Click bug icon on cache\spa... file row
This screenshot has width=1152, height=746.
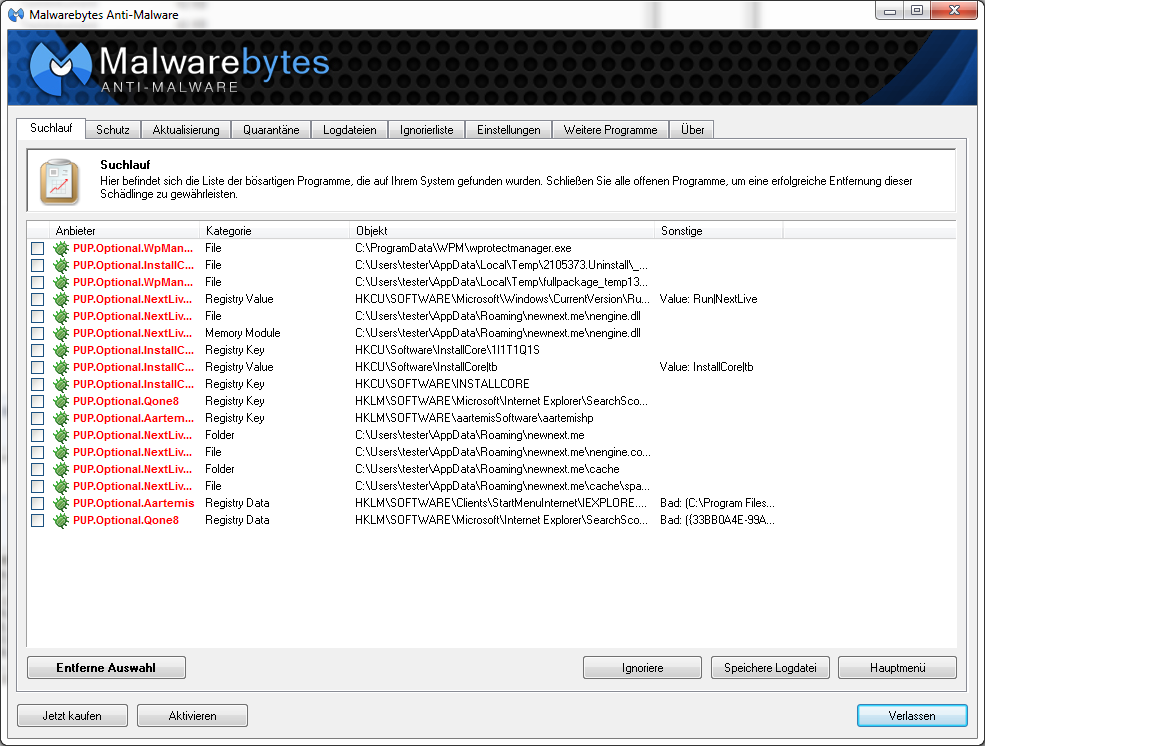tap(61, 486)
